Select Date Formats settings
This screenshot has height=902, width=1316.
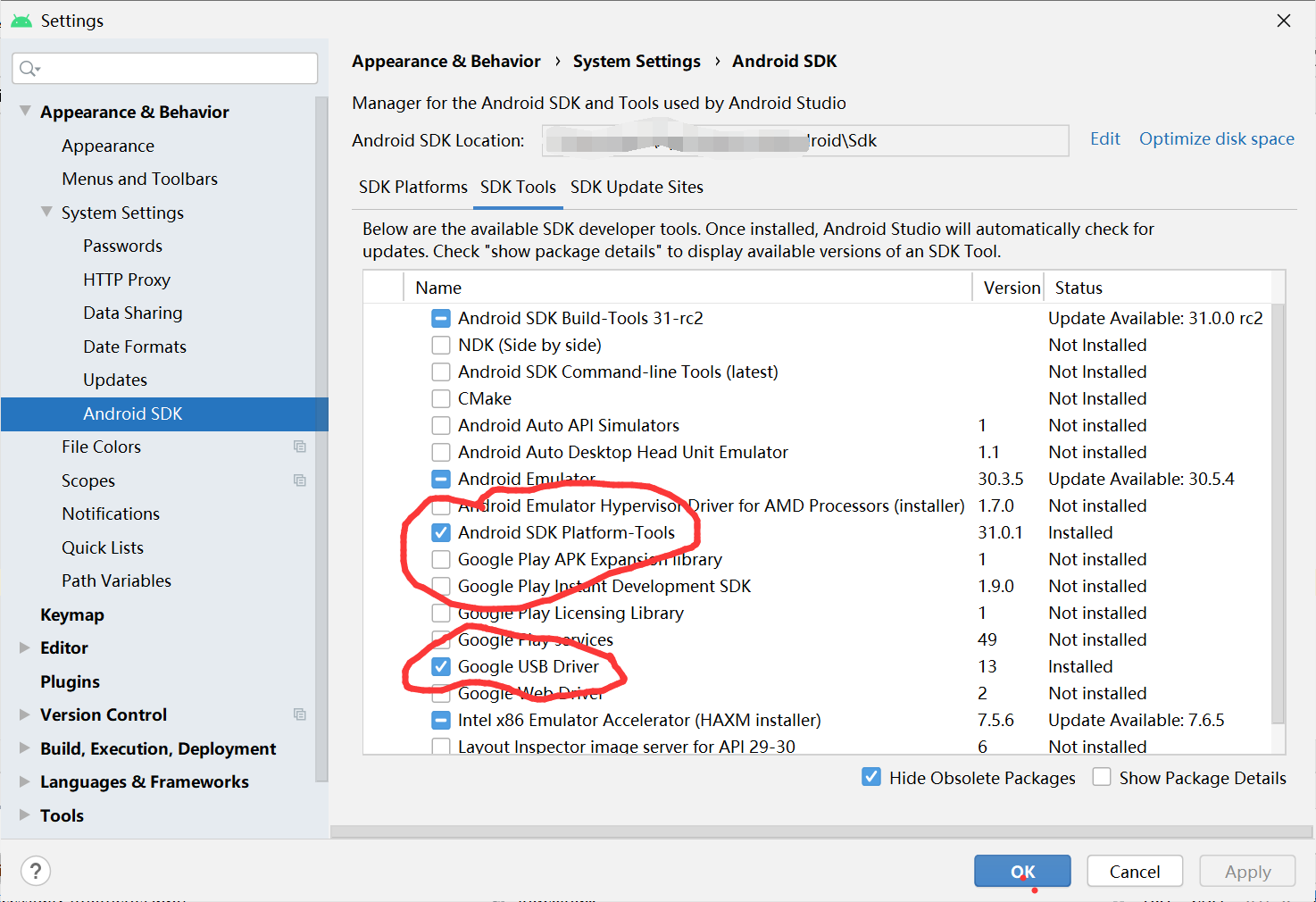point(135,347)
